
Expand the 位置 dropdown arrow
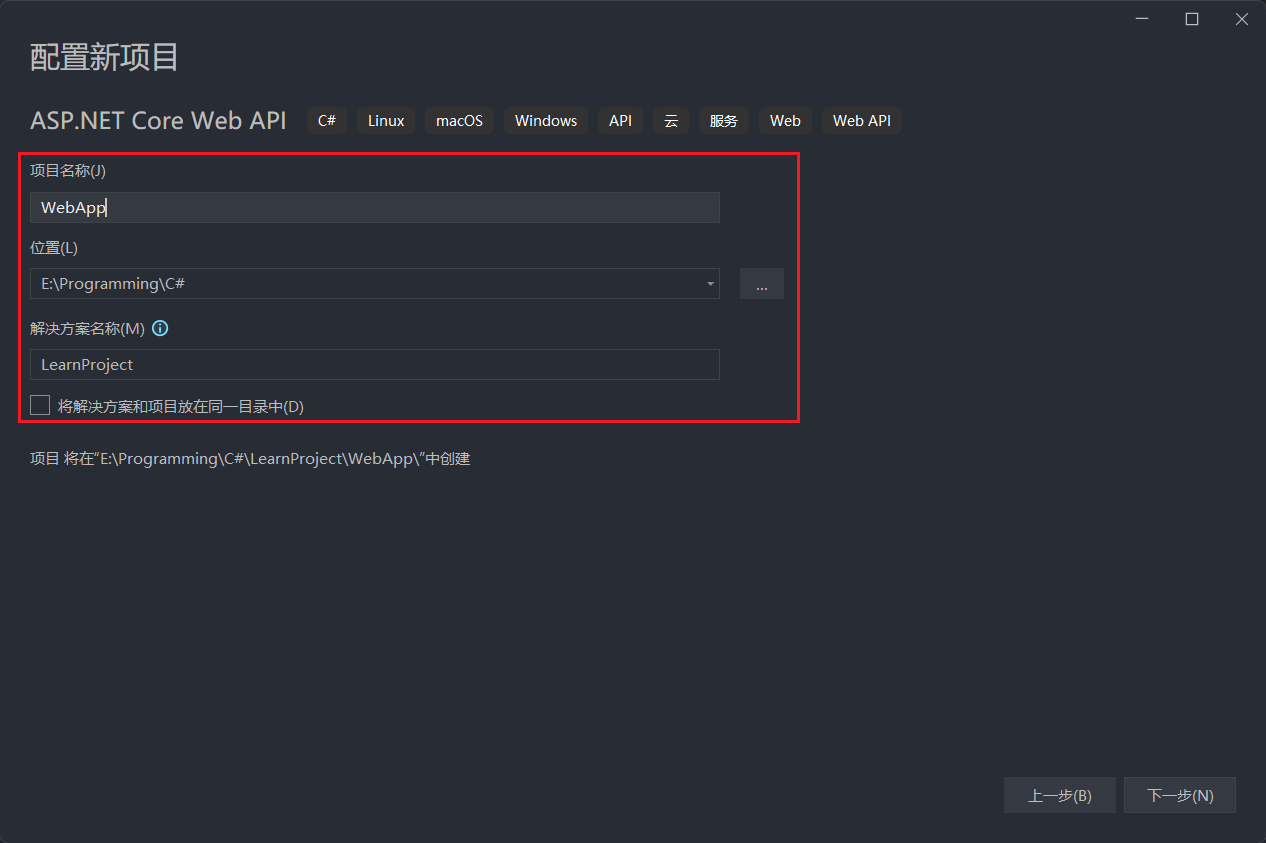(x=710, y=284)
